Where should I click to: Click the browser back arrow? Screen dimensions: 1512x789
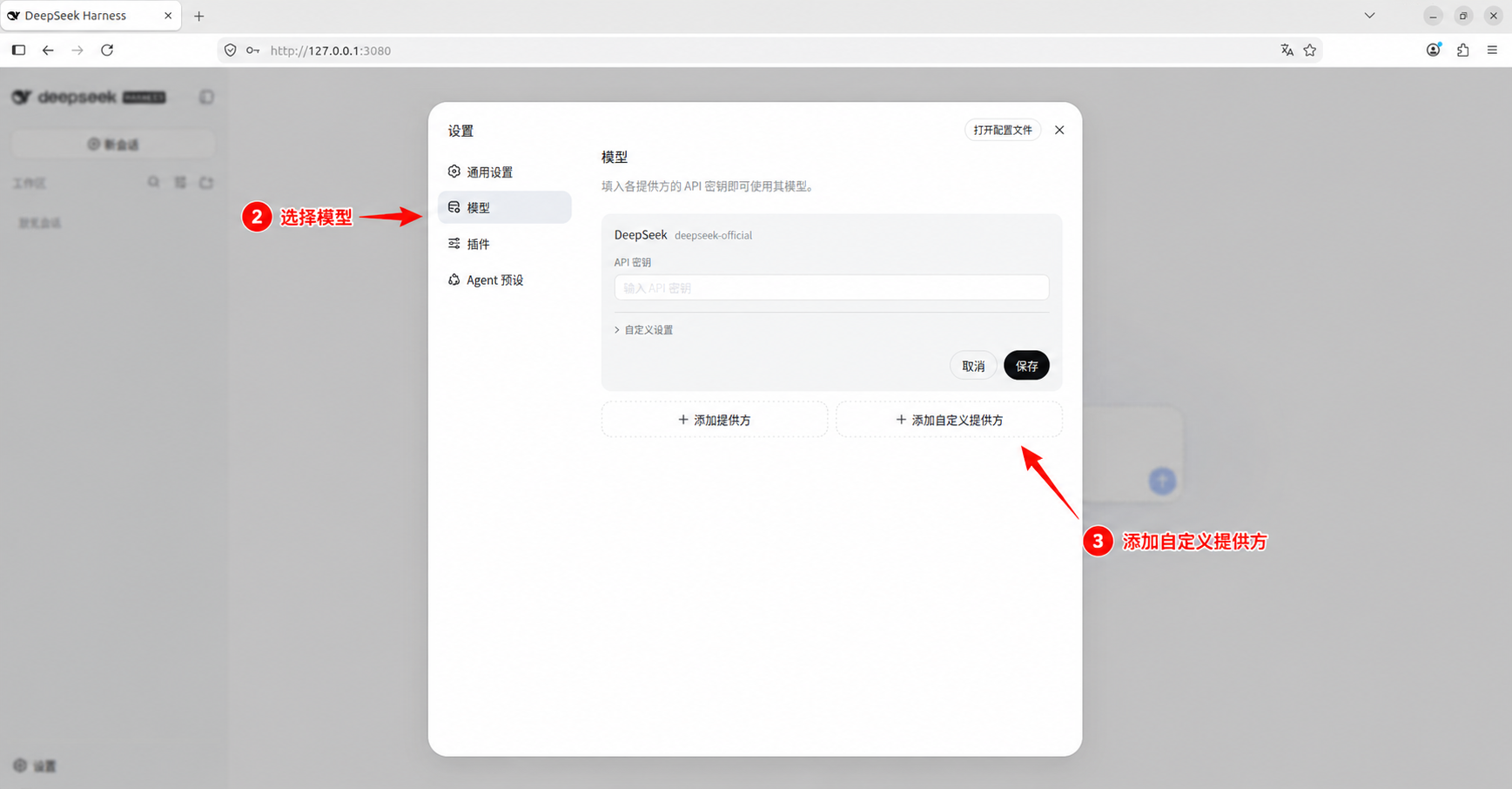[x=48, y=51]
